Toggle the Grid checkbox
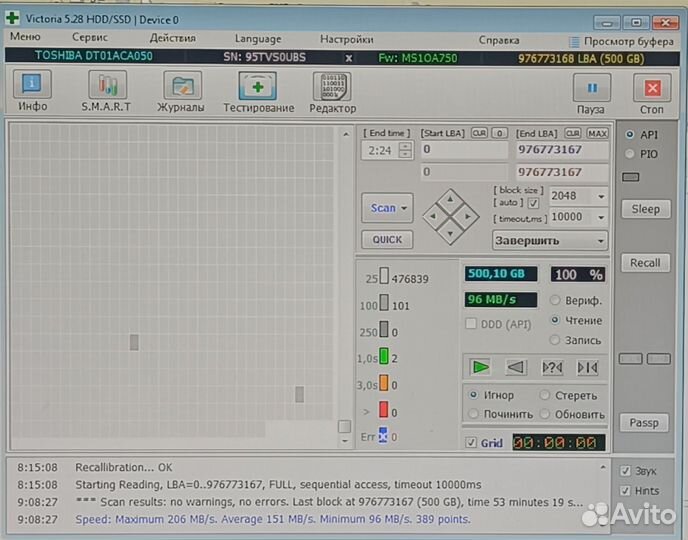This screenshot has height=540, width=688. 471,442
